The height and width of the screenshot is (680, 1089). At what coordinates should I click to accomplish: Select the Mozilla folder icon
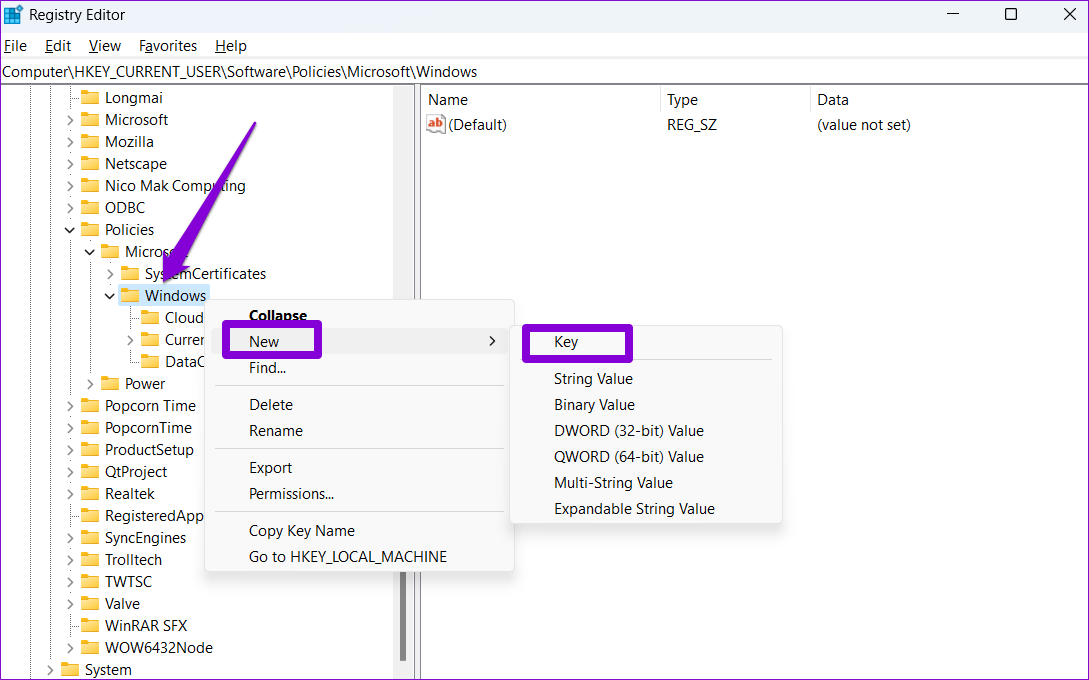tap(90, 142)
